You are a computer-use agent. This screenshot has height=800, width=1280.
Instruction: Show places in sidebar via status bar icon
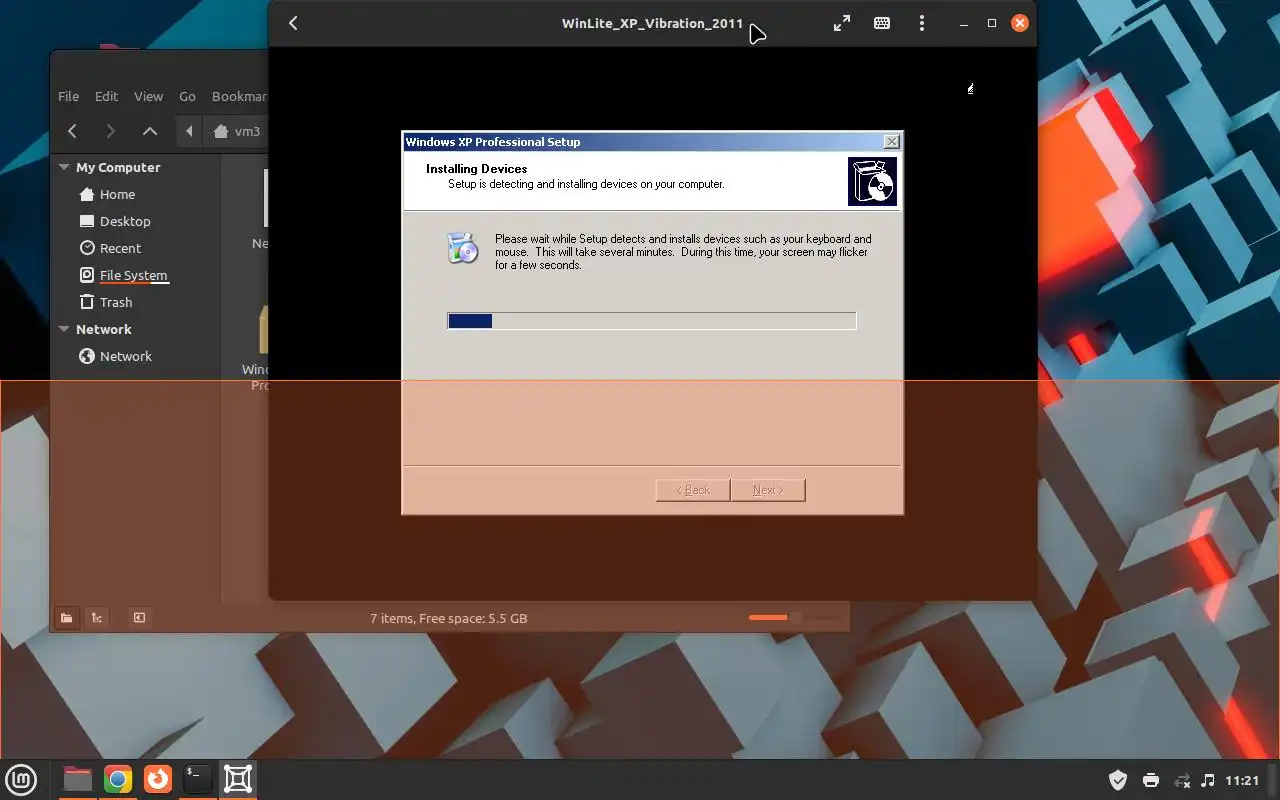(66, 618)
